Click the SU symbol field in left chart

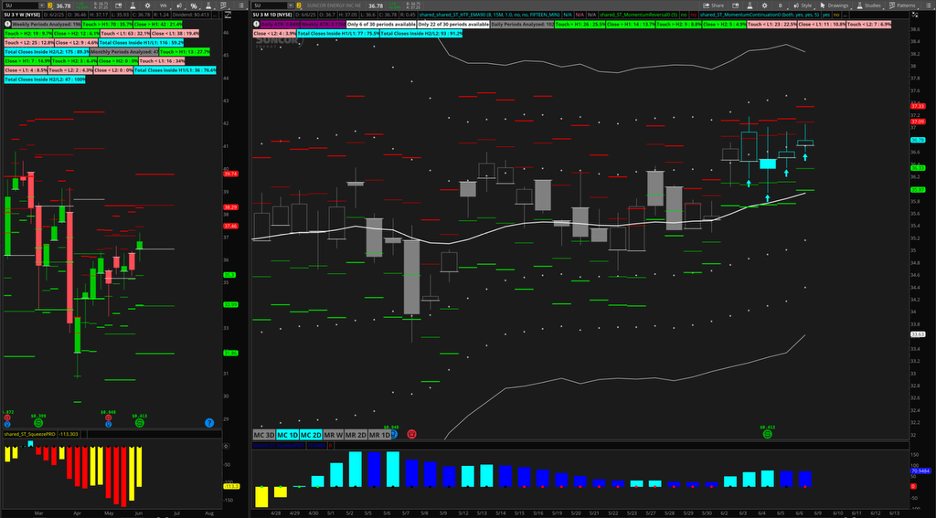22,5
